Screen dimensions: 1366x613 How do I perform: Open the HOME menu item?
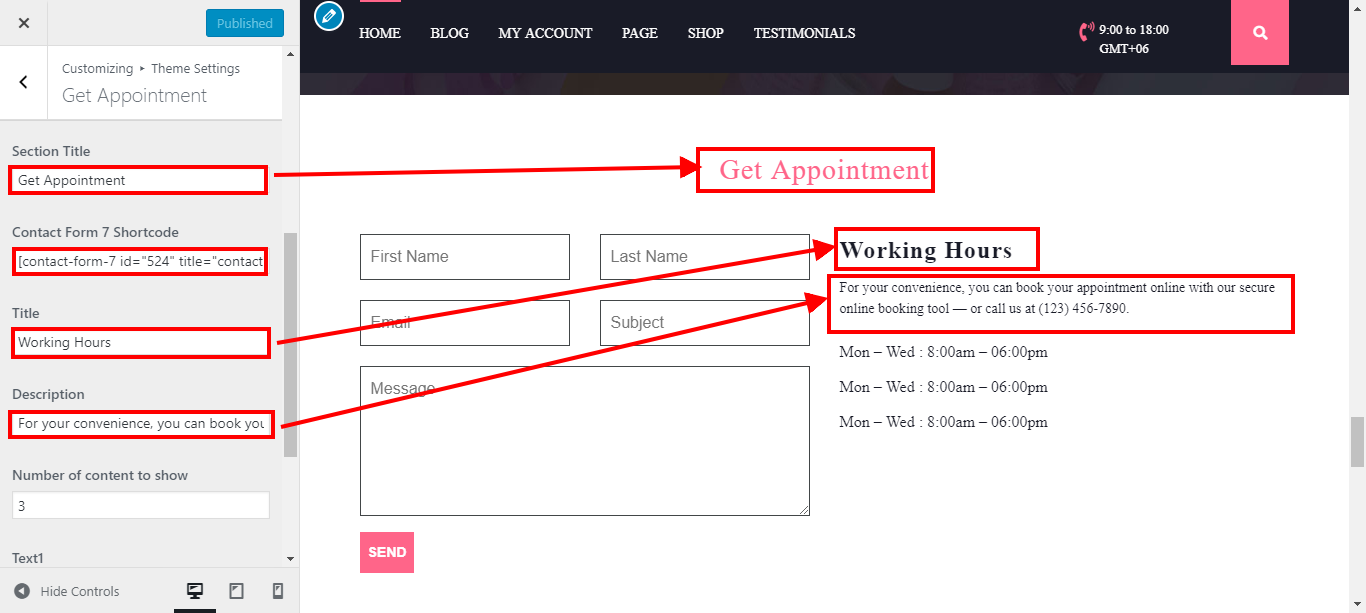pyautogui.click(x=379, y=33)
